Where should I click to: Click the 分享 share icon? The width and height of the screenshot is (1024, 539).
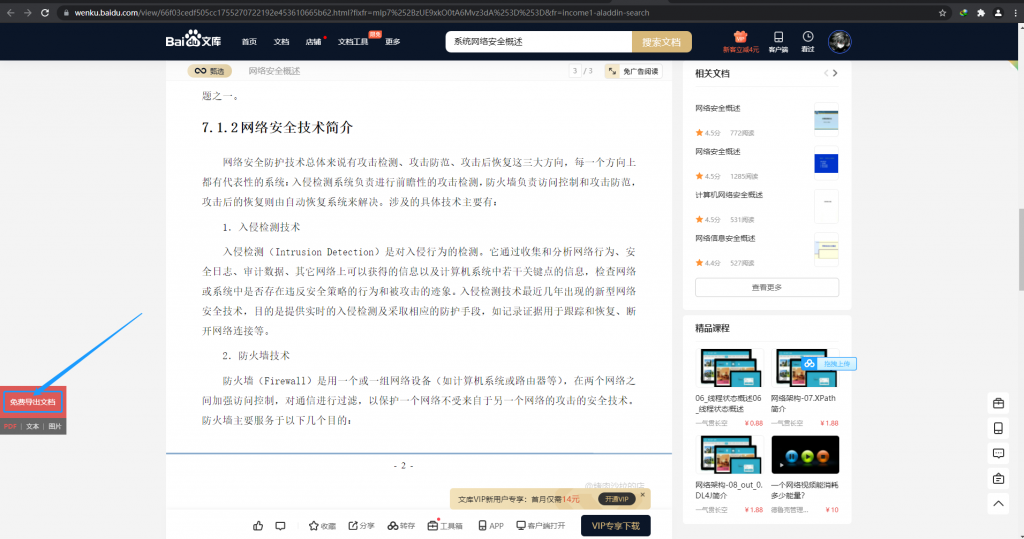pyautogui.click(x=353, y=526)
